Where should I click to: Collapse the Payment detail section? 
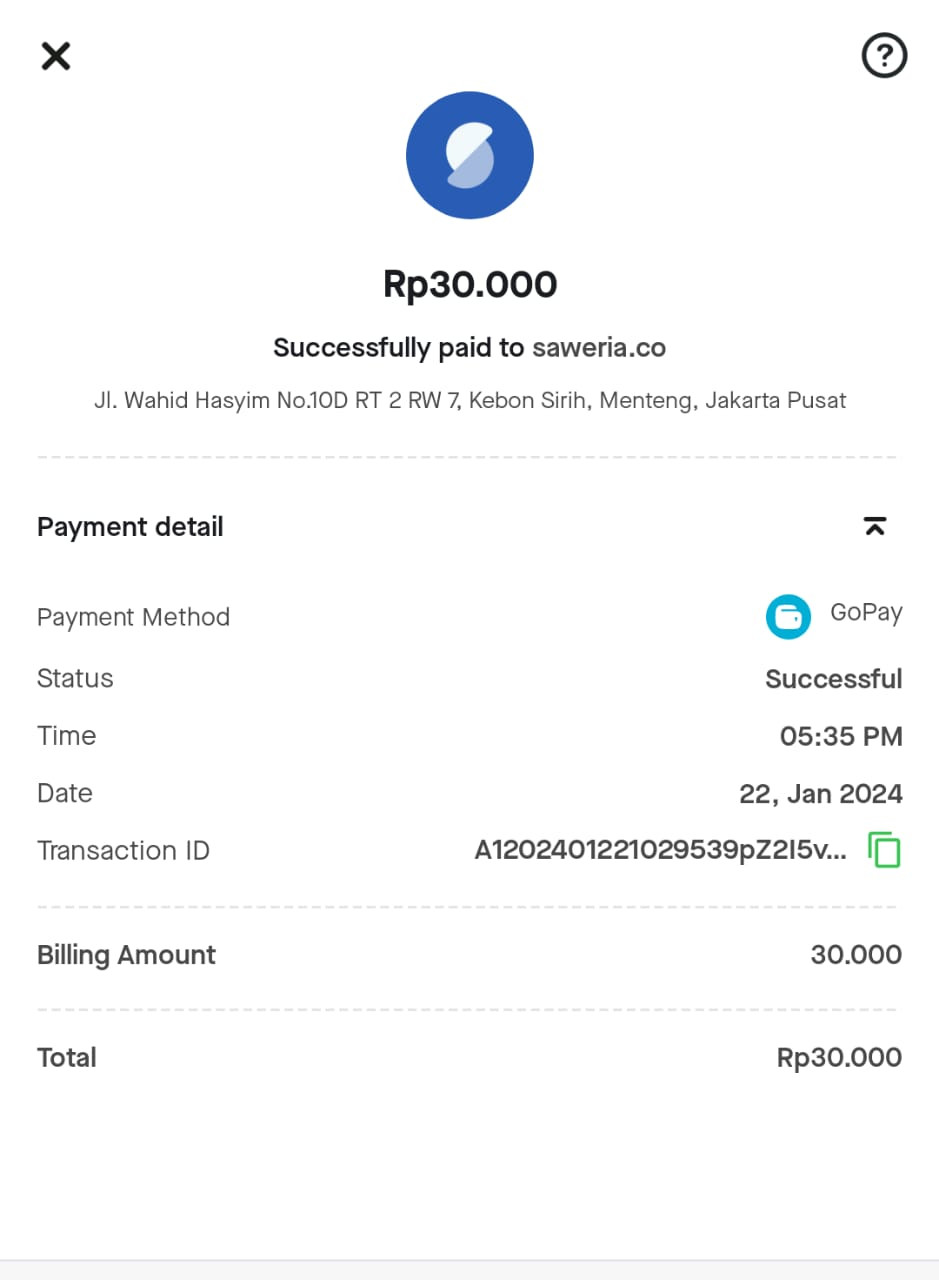875,527
